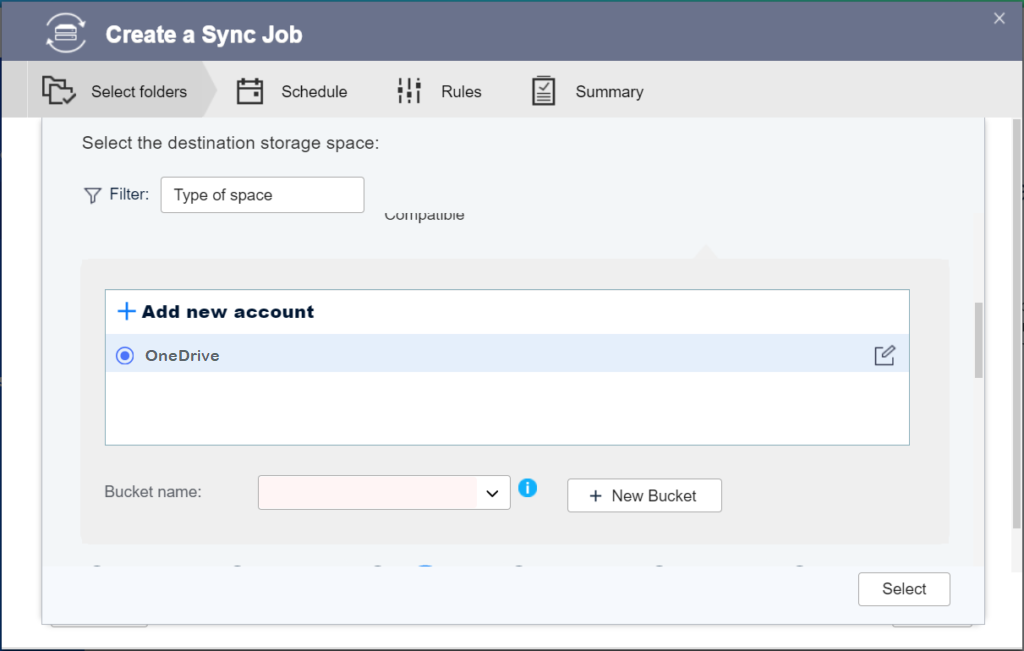1024x651 pixels.
Task: Close the Create a Sync Job dialog
Action: [999, 18]
